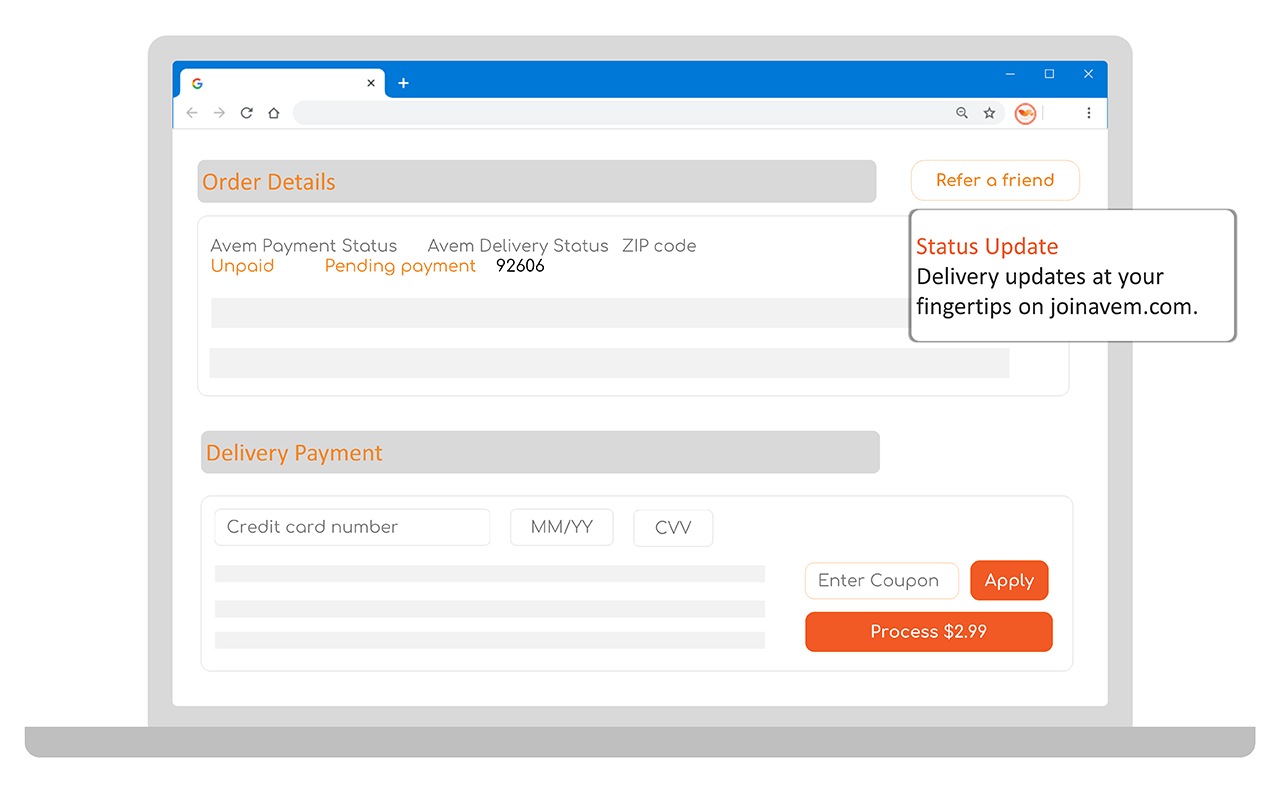Viewport: 1280px width, 800px height.
Task: Click the Pending payment delivery status
Action: coord(400,266)
